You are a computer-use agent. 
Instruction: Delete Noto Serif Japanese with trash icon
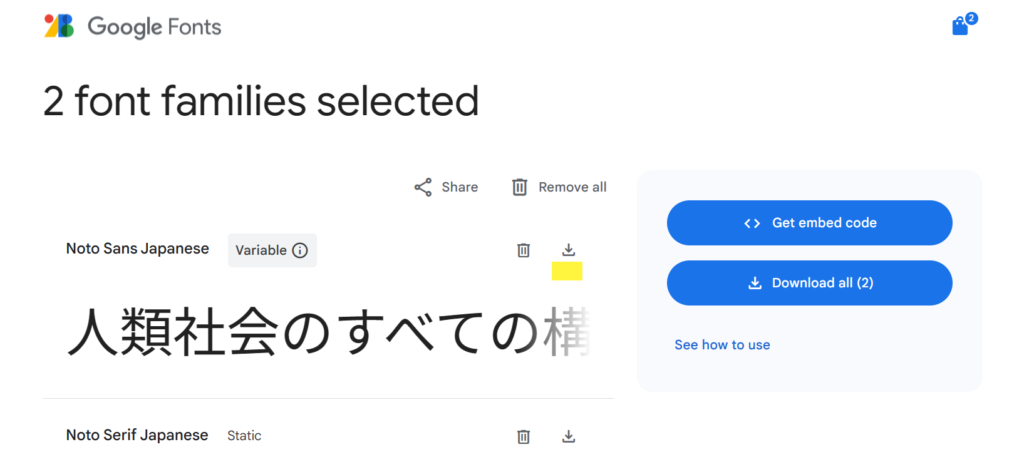(x=523, y=437)
